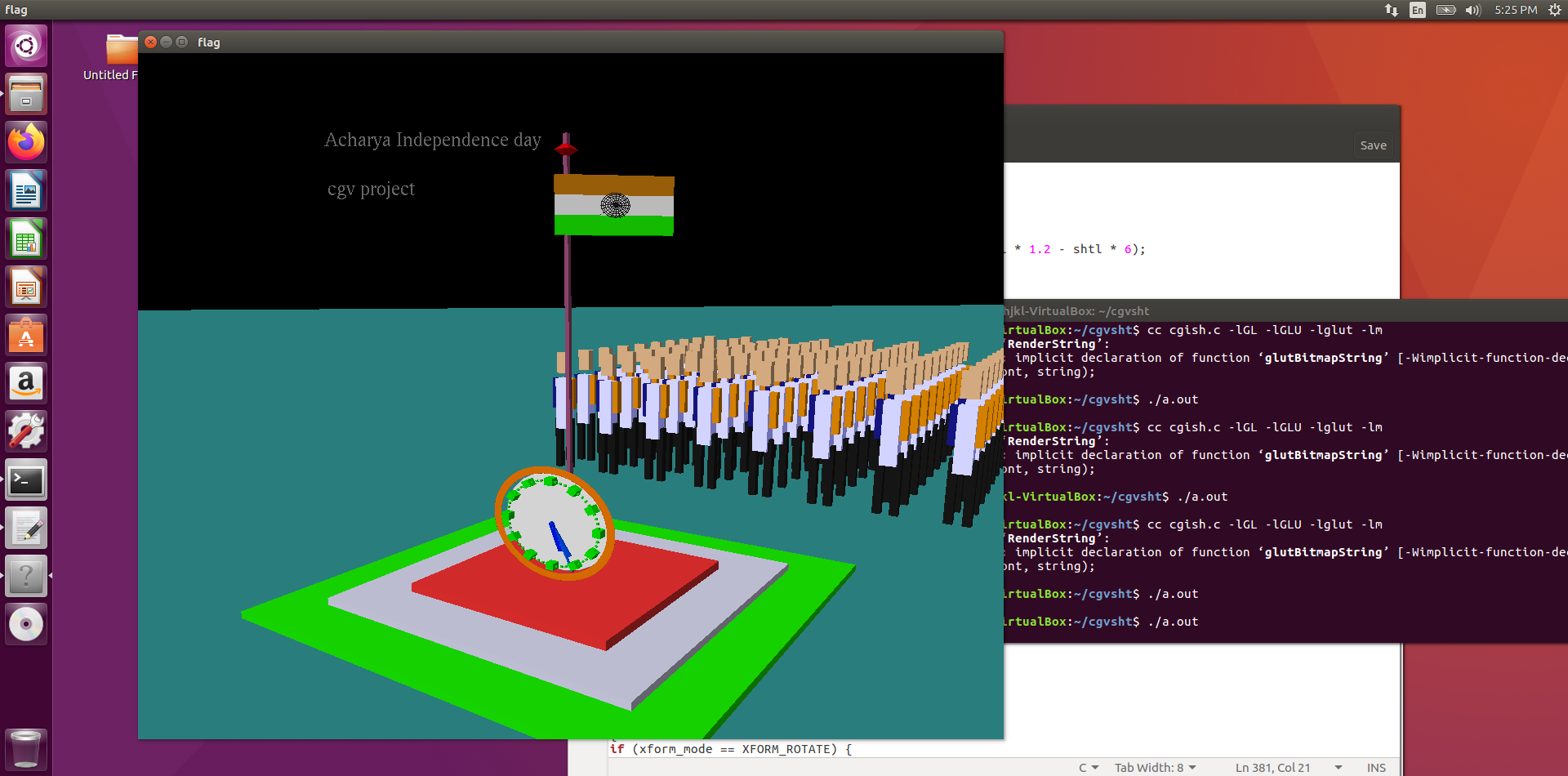
Task: Click the Save button in the editor
Action: point(1373,145)
